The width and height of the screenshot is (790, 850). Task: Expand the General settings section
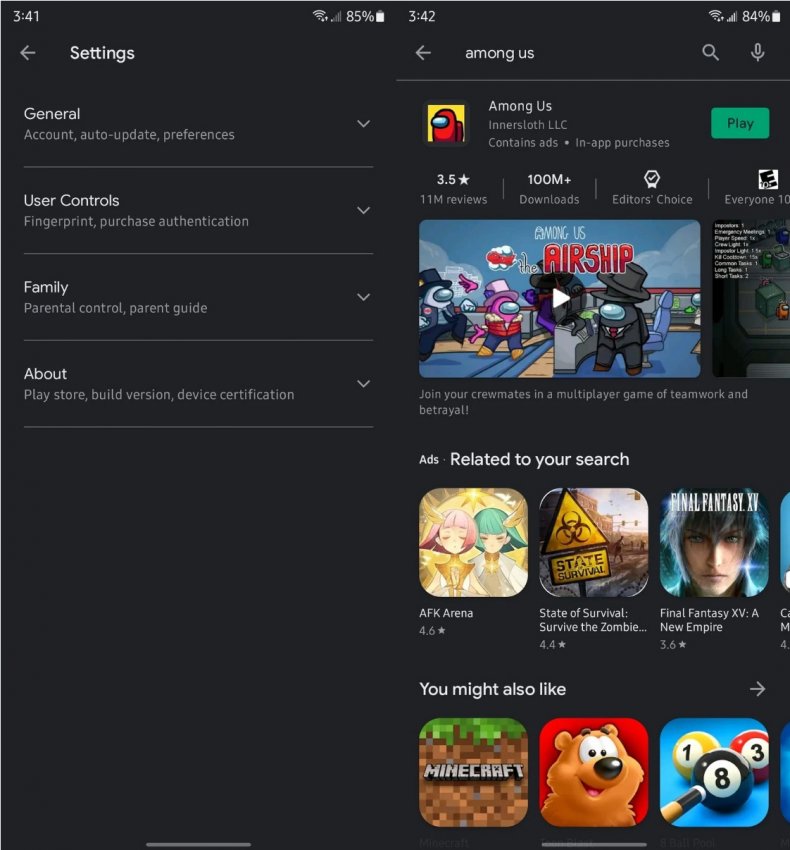363,124
